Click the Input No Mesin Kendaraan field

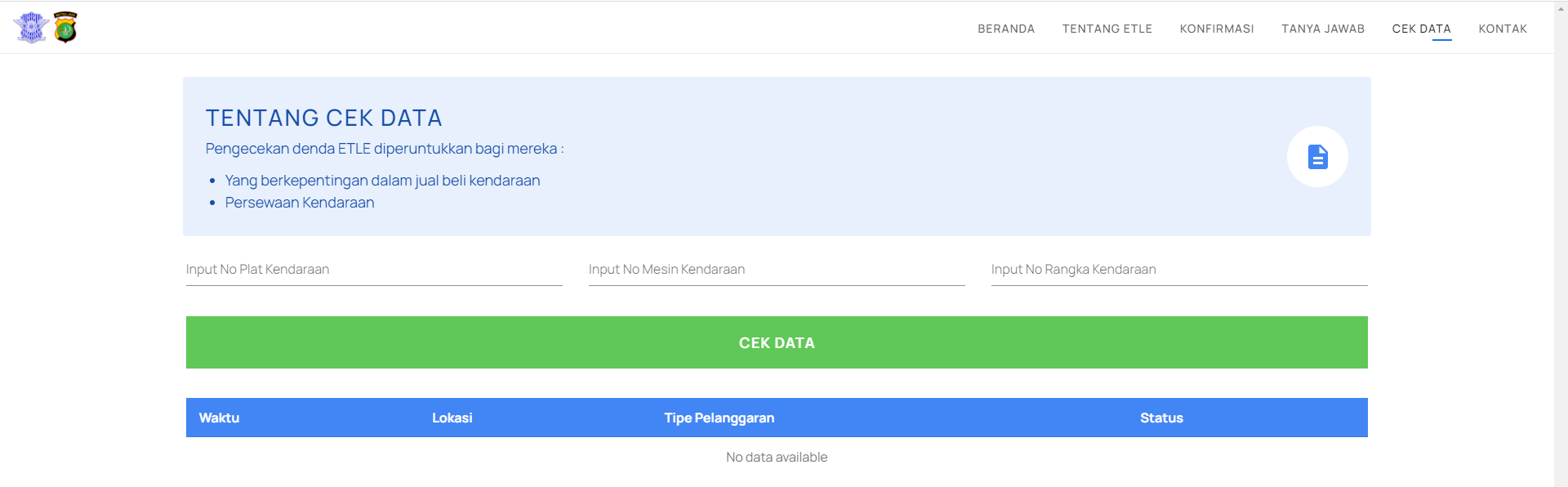click(776, 270)
